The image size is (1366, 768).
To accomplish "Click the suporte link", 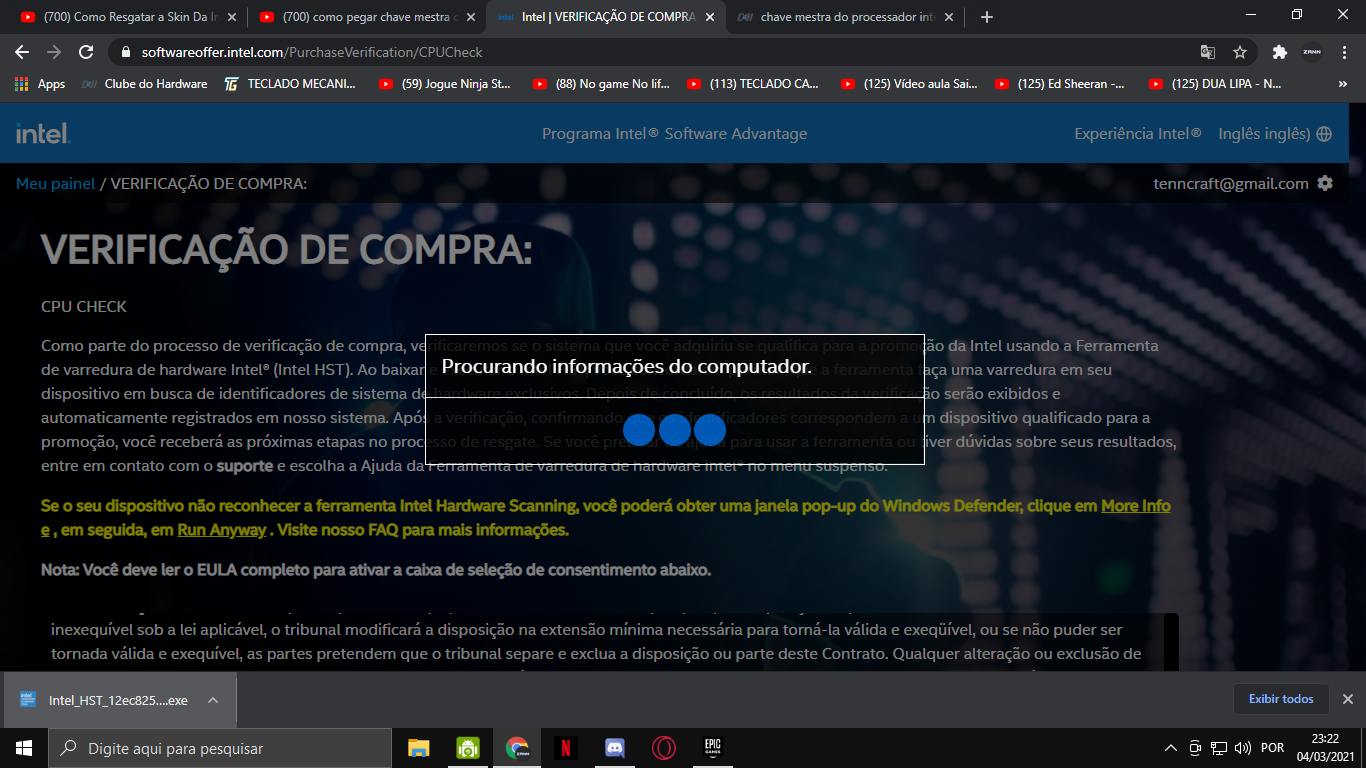I will 245,466.
